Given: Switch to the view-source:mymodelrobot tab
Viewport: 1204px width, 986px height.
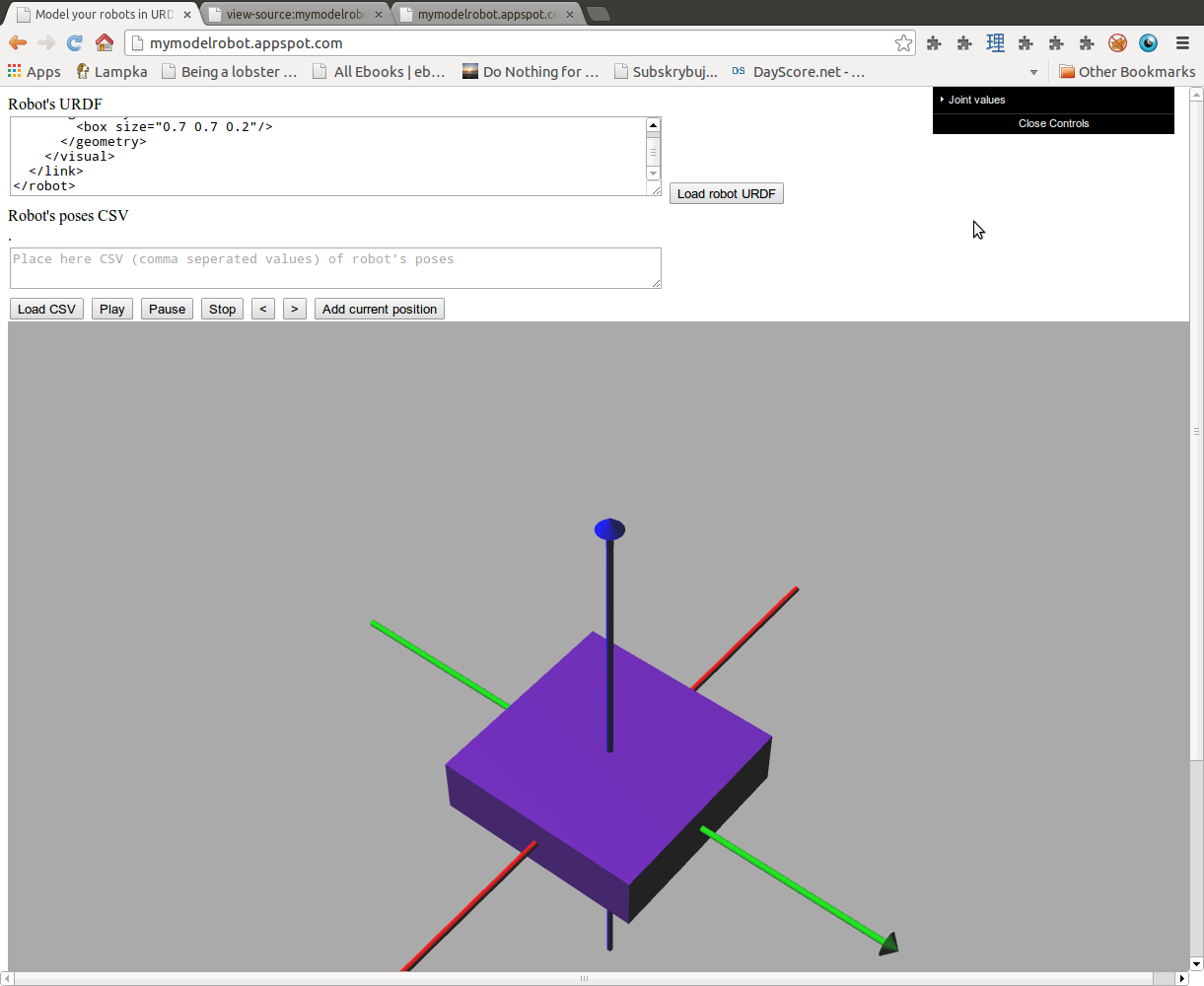Looking at the screenshot, I should click(x=295, y=15).
